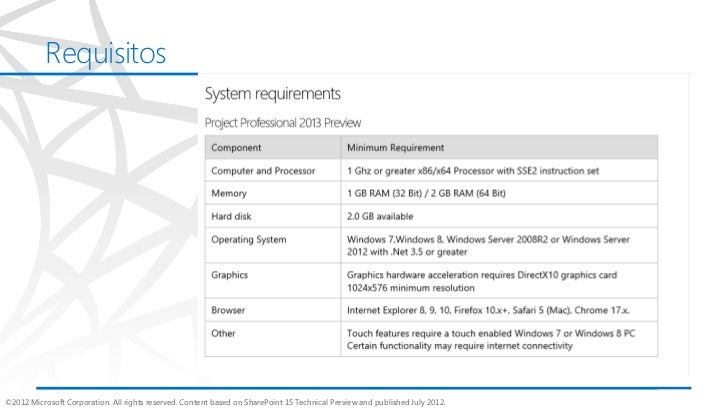The image size is (728, 410).
Task: Select the 'Hard disk' row label
Action: coord(231,216)
